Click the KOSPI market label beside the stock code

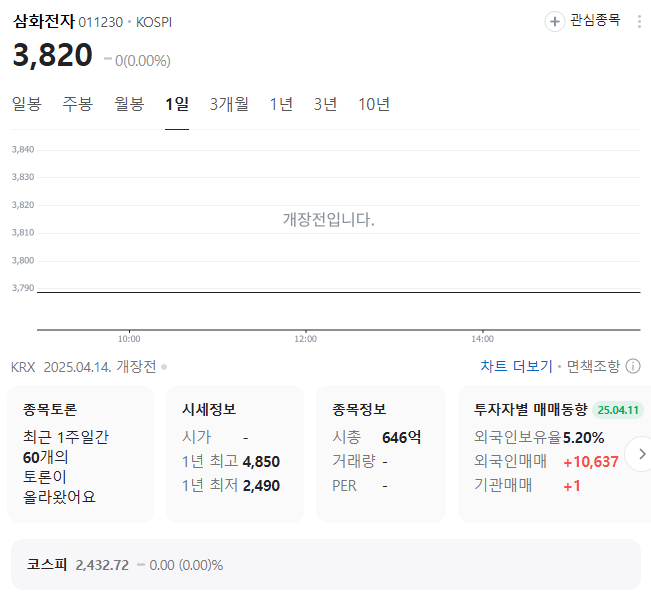[154, 22]
